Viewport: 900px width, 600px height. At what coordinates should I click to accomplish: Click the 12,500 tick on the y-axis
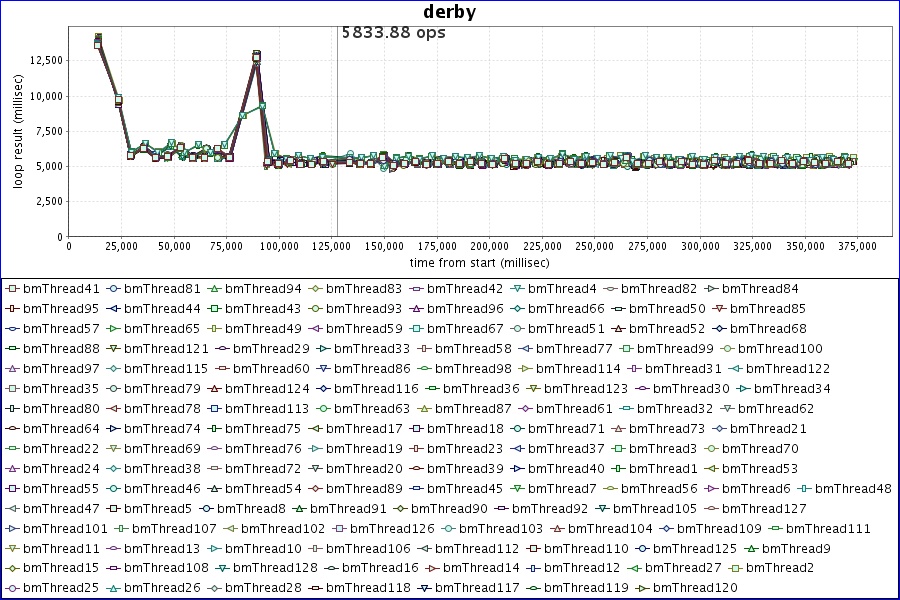coord(43,60)
